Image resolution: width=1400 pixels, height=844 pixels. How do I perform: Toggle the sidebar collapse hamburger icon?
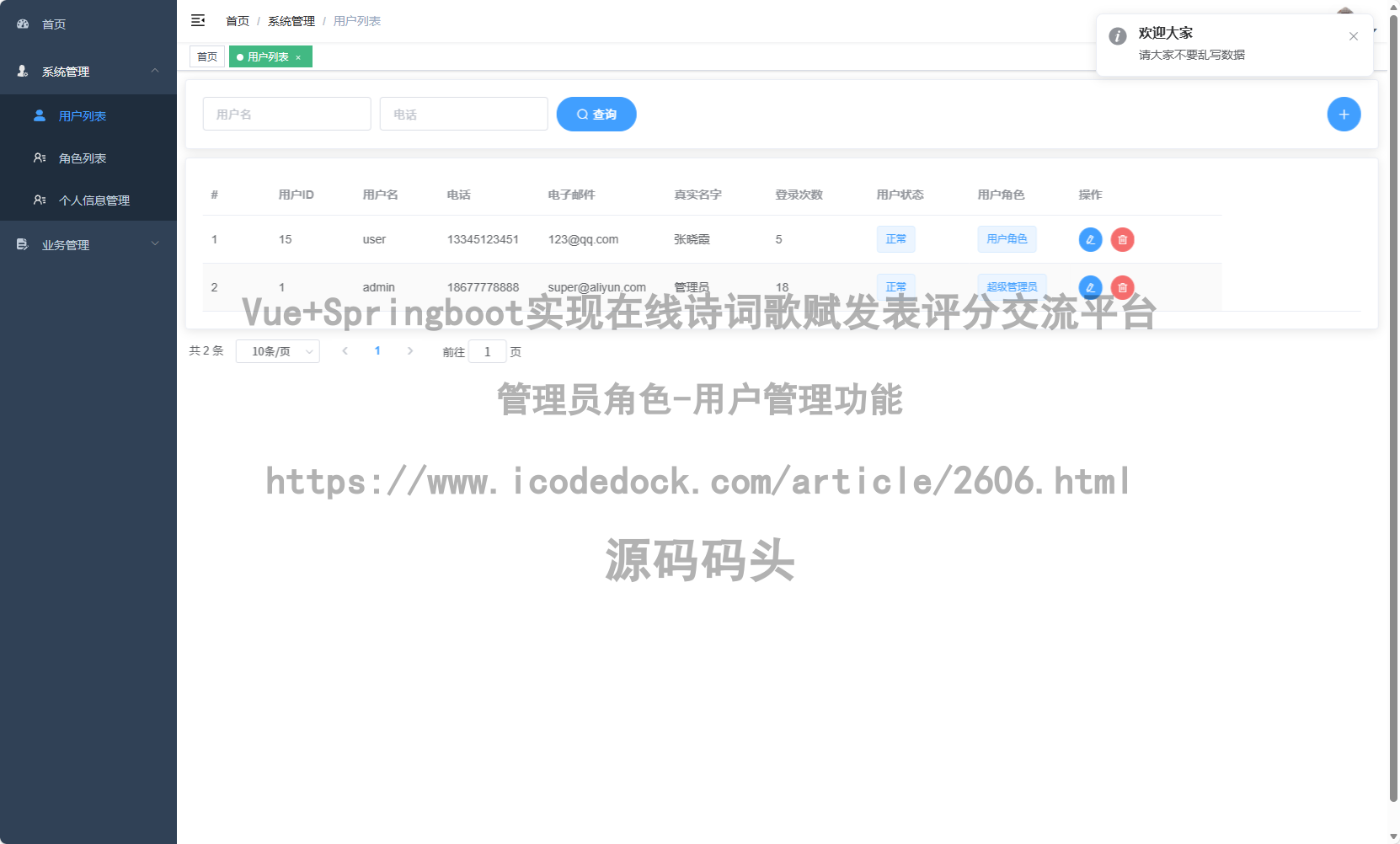[x=198, y=20]
